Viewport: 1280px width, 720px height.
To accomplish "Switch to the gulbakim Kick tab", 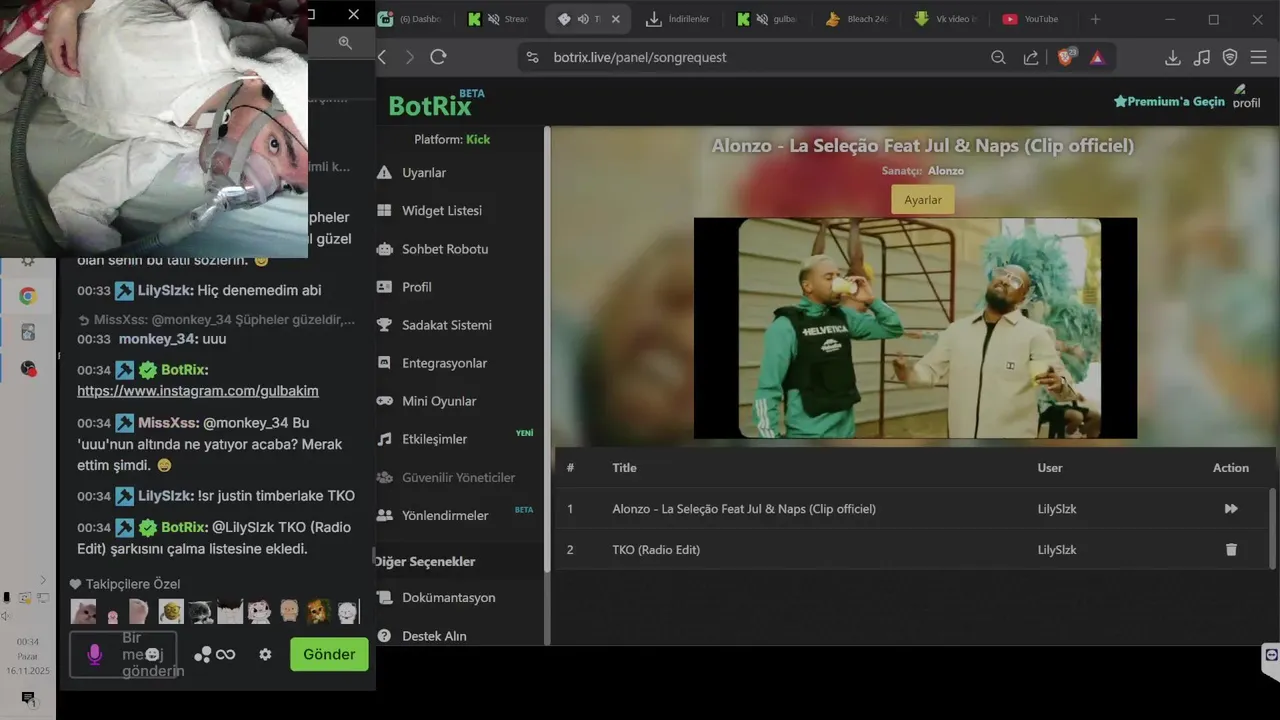I will pyautogui.click(x=767, y=19).
